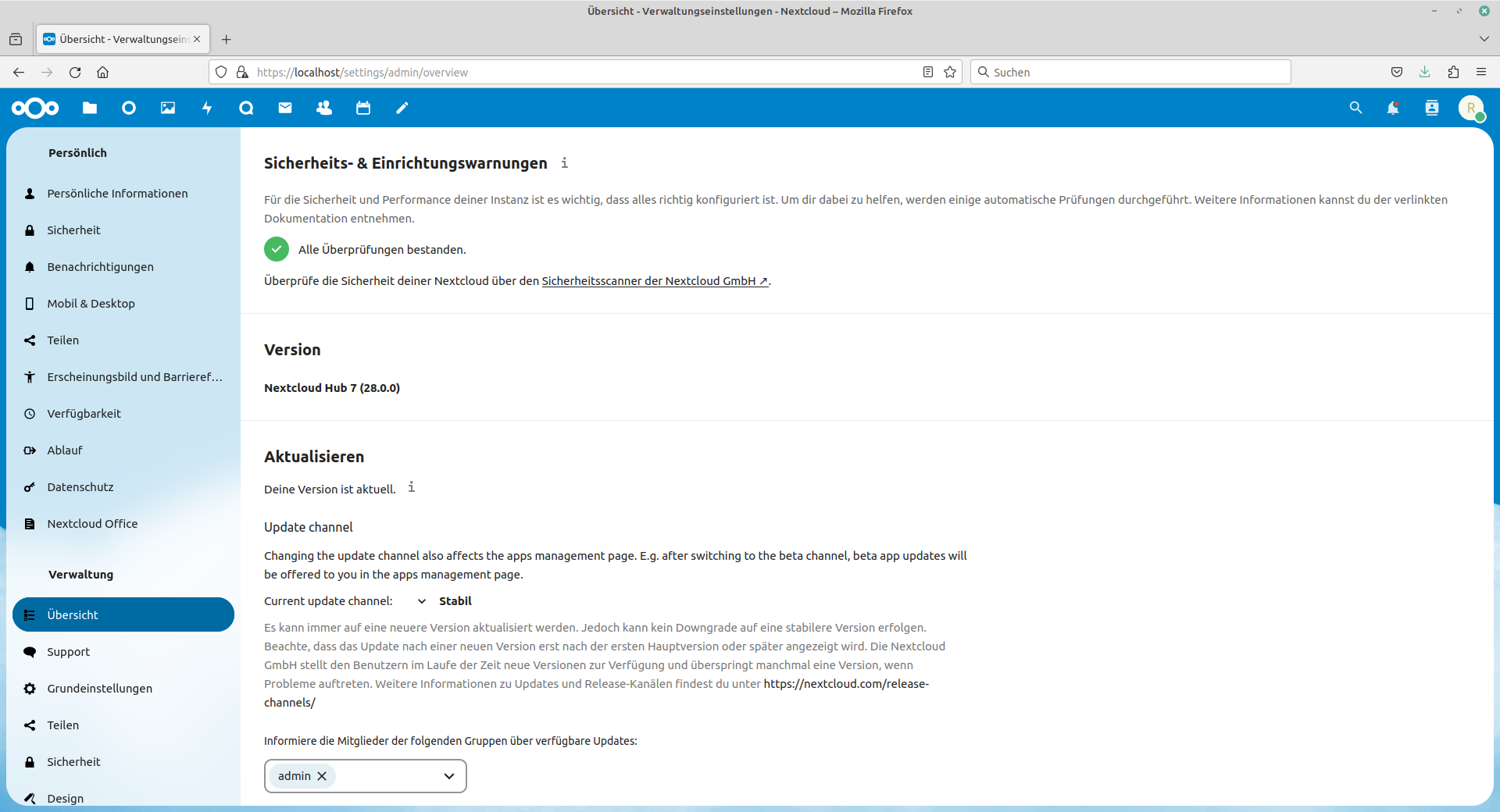Open personal Teilen settings
1500x812 pixels.
pos(123,340)
